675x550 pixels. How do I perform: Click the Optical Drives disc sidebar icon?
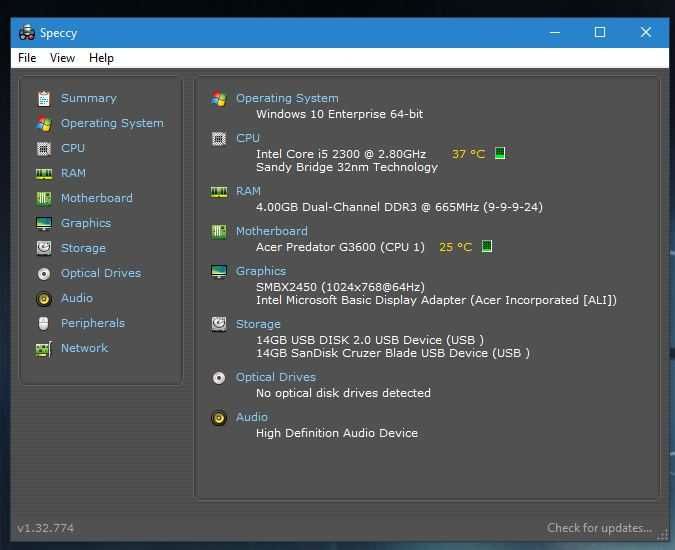coord(43,274)
